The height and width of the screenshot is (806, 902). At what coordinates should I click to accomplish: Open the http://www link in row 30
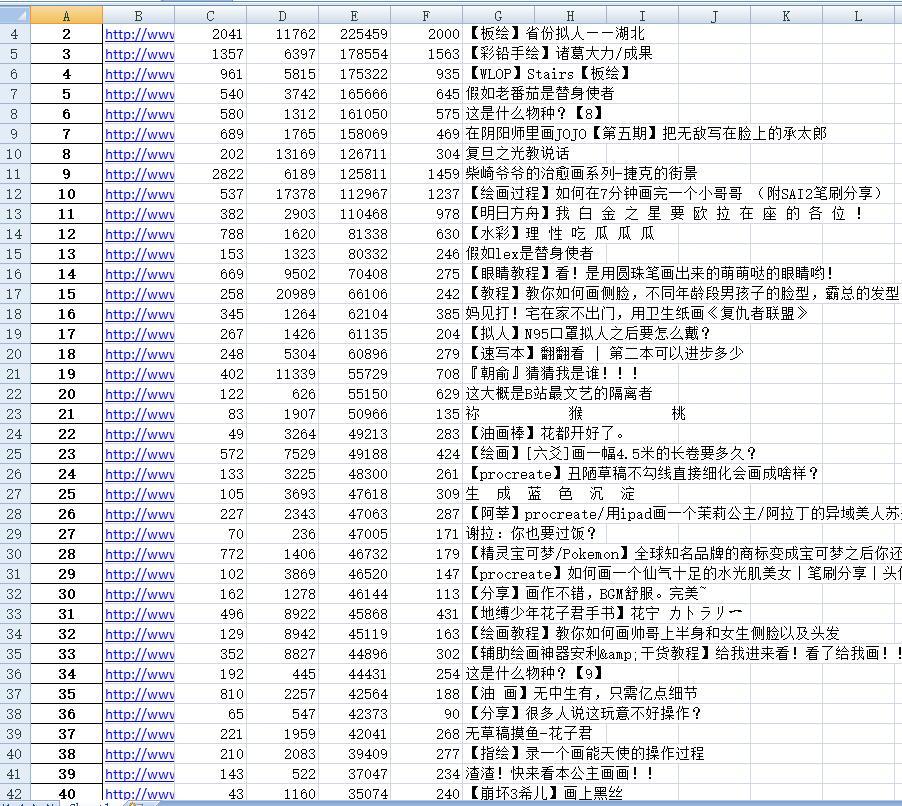click(x=139, y=554)
